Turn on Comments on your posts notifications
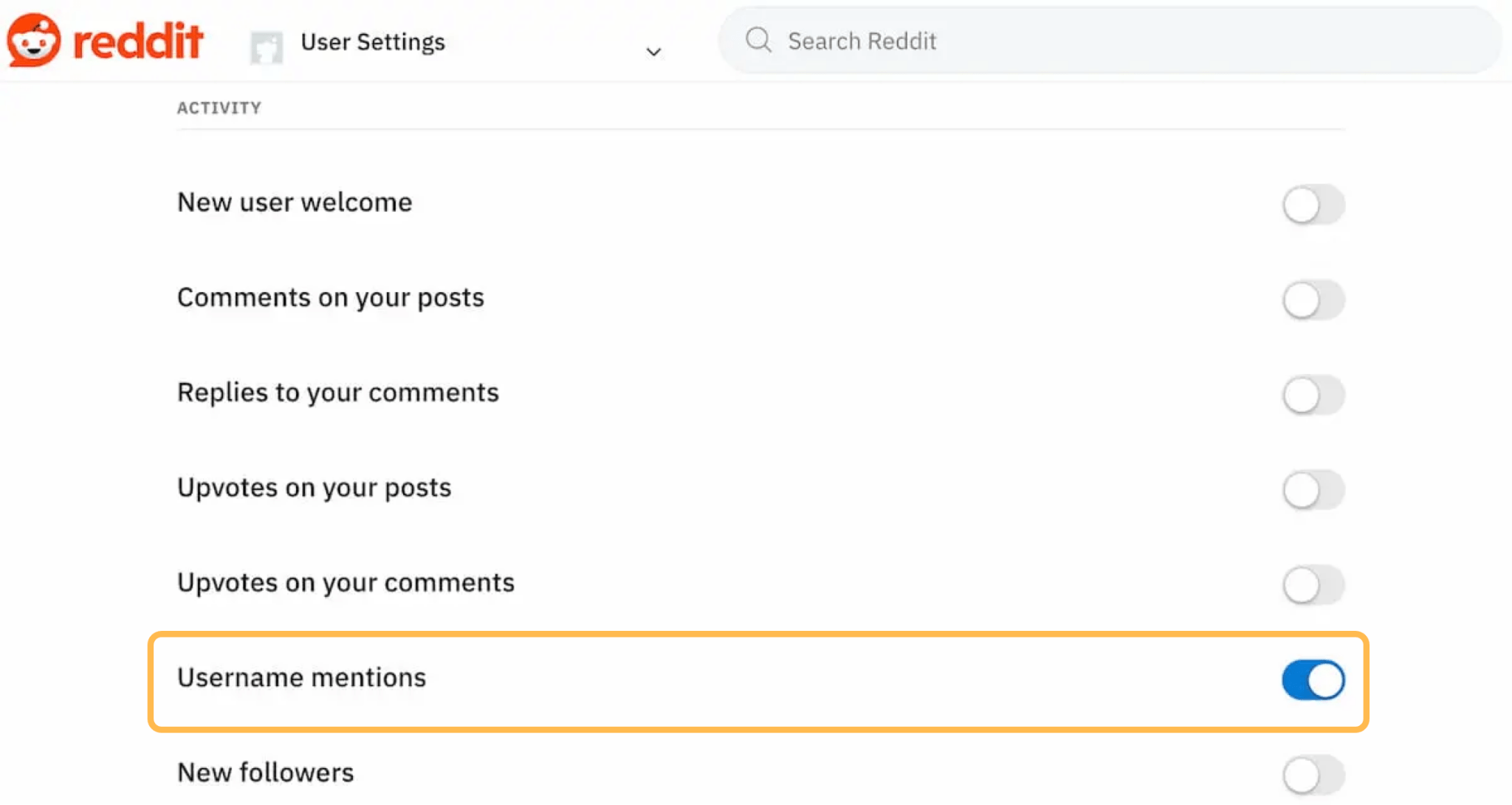Viewport: 1512px width, 805px height. (1313, 300)
